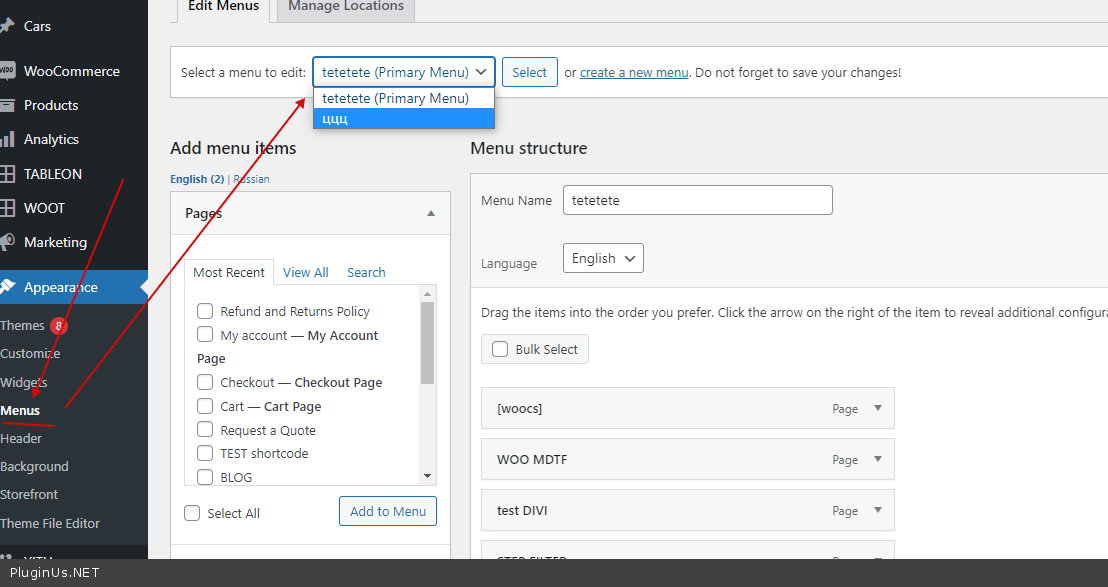Expand the [woocs] menu item arrow
This screenshot has width=1108, height=587.
coord(878,408)
